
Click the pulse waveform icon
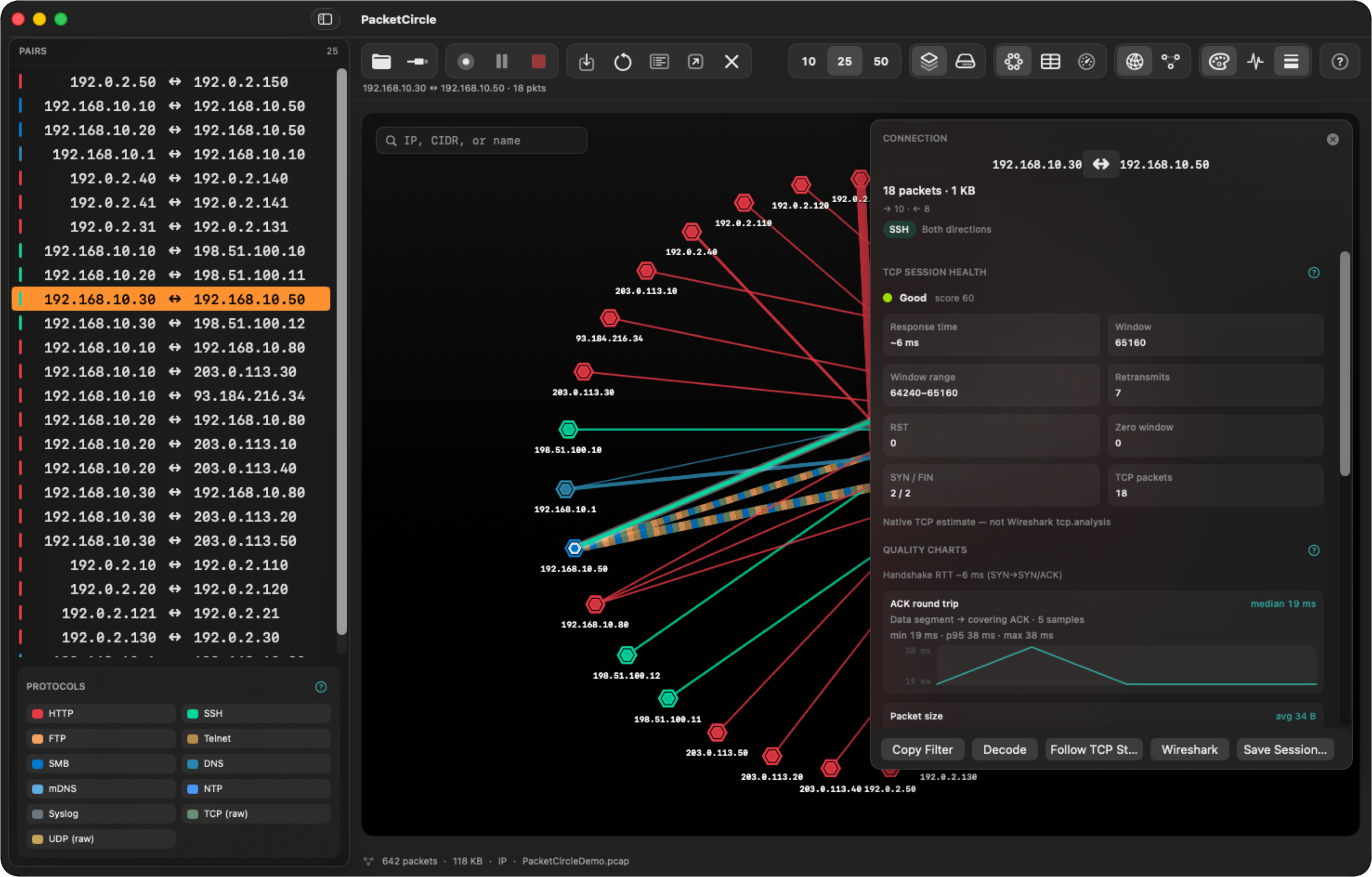click(x=1255, y=62)
